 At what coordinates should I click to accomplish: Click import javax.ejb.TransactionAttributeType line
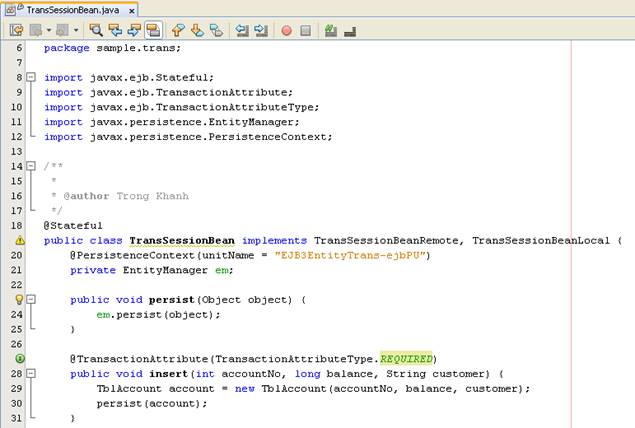coord(181,107)
